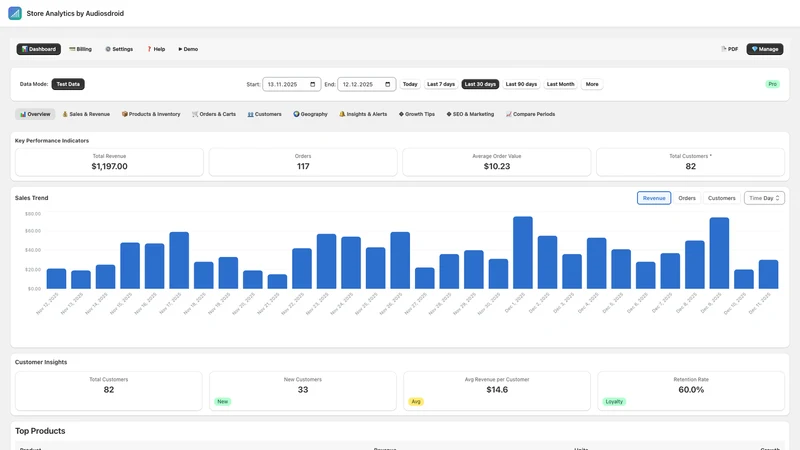800x450 pixels.
Task: Click the New Customers value 33
Action: [303, 390]
